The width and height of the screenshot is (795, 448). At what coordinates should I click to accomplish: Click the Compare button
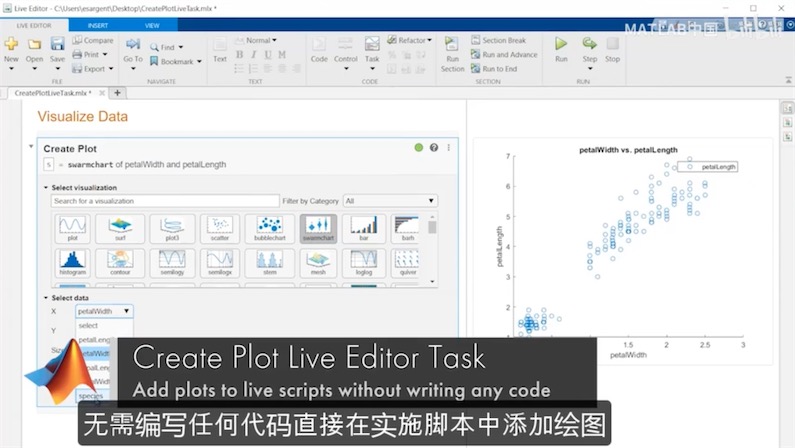93,40
